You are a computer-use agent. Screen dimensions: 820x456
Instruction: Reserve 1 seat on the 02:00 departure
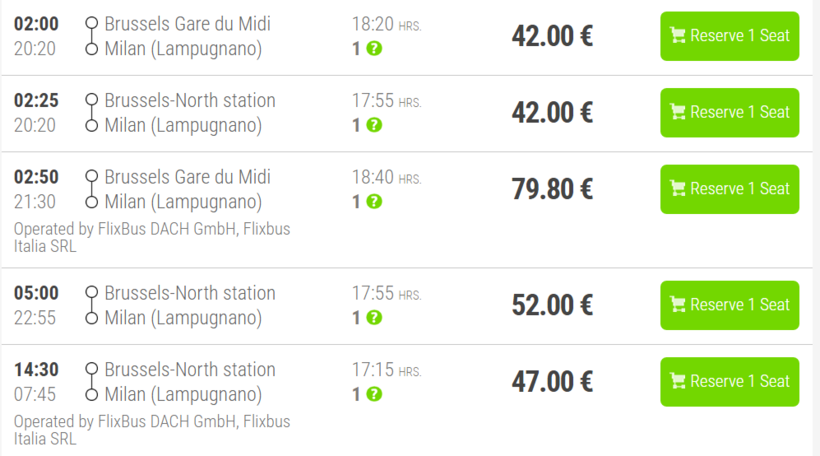click(x=729, y=36)
